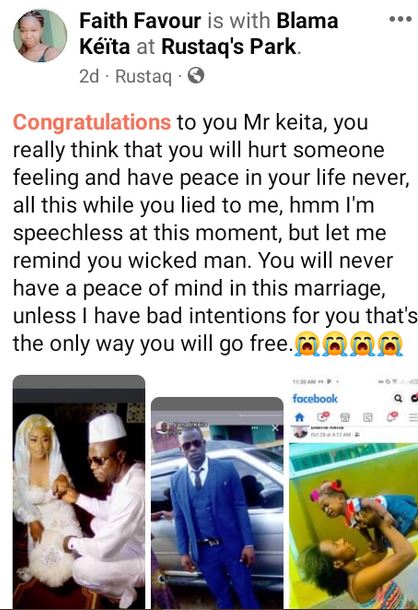418x610 pixels.
Task: Click the public globe privacy icon
Action: [196, 75]
